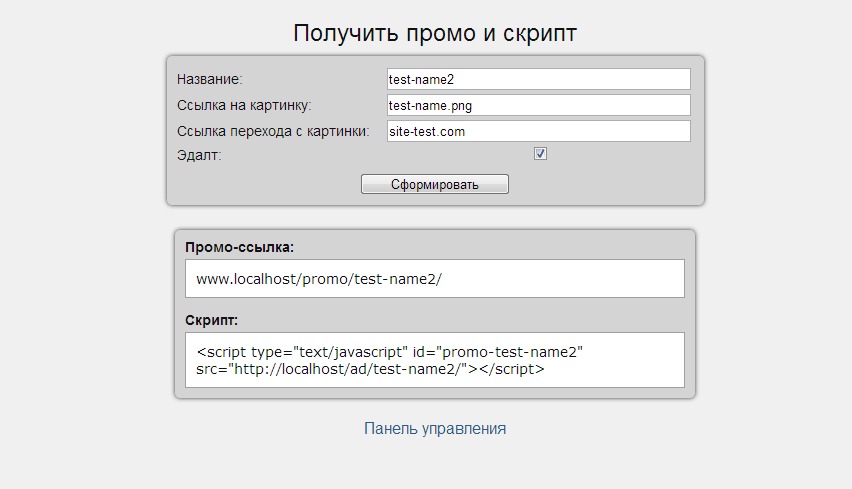Click the Скрипт: bold label

click(212, 320)
